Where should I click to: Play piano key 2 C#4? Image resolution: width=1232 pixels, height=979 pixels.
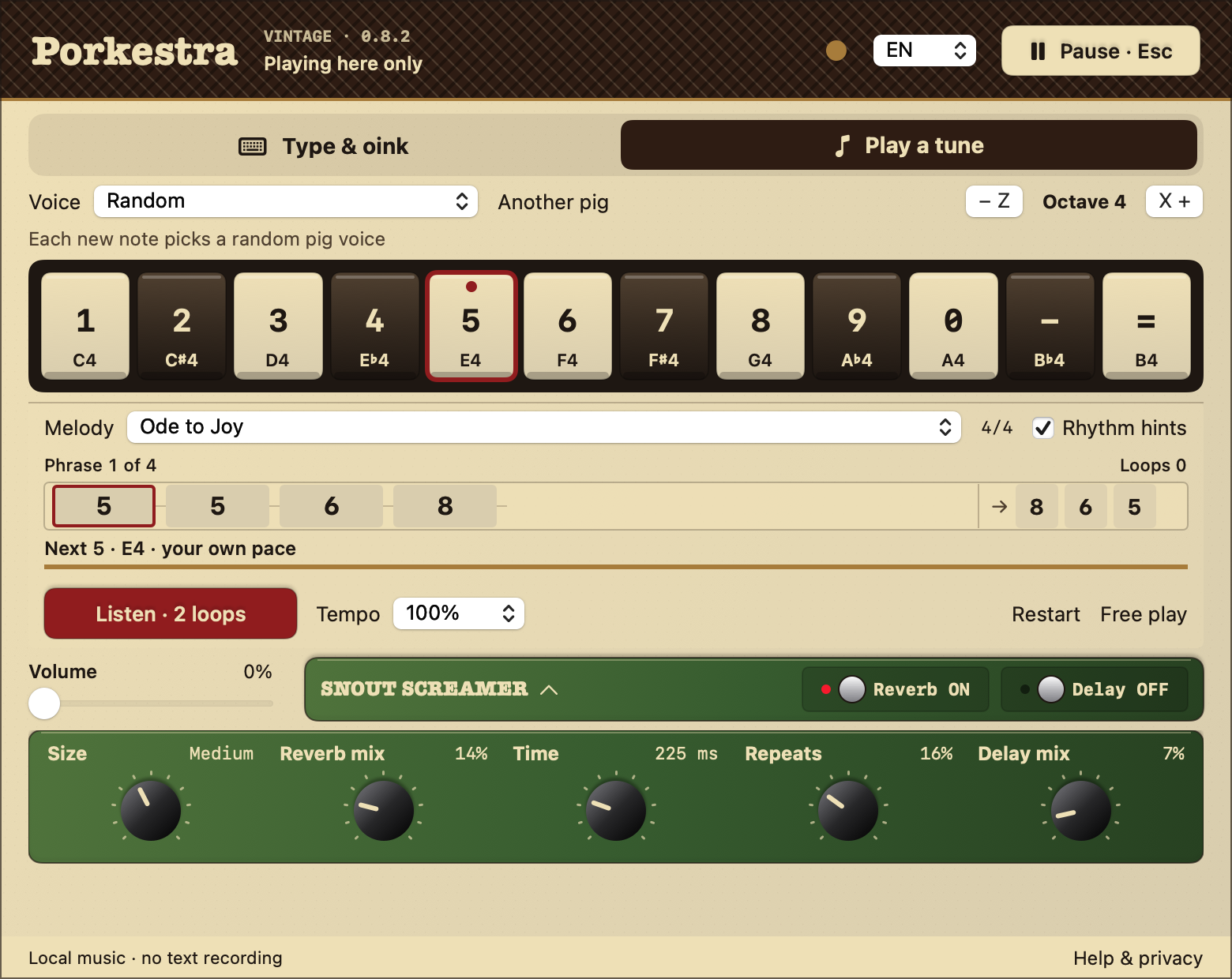pyautogui.click(x=182, y=326)
